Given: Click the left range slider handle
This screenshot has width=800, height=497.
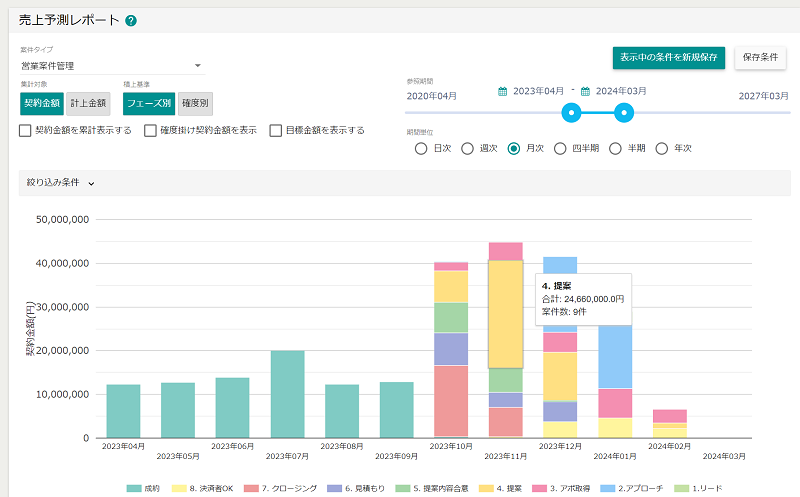Looking at the screenshot, I should pyautogui.click(x=571, y=112).
